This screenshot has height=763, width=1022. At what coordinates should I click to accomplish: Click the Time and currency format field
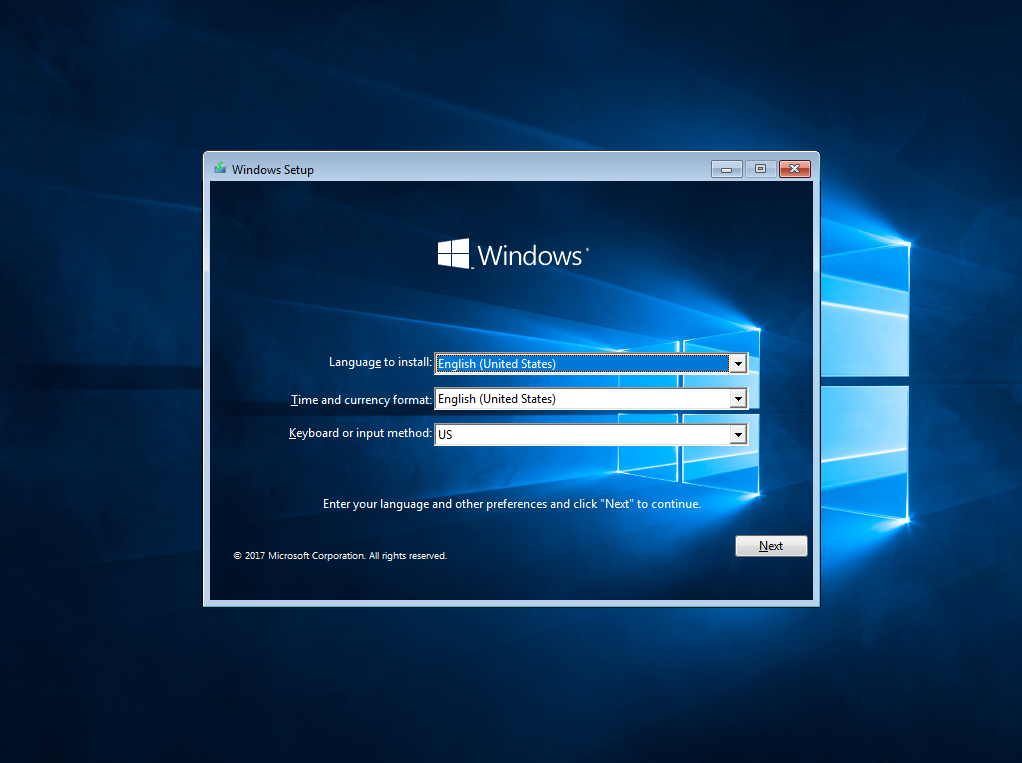(x=591, y=399)
